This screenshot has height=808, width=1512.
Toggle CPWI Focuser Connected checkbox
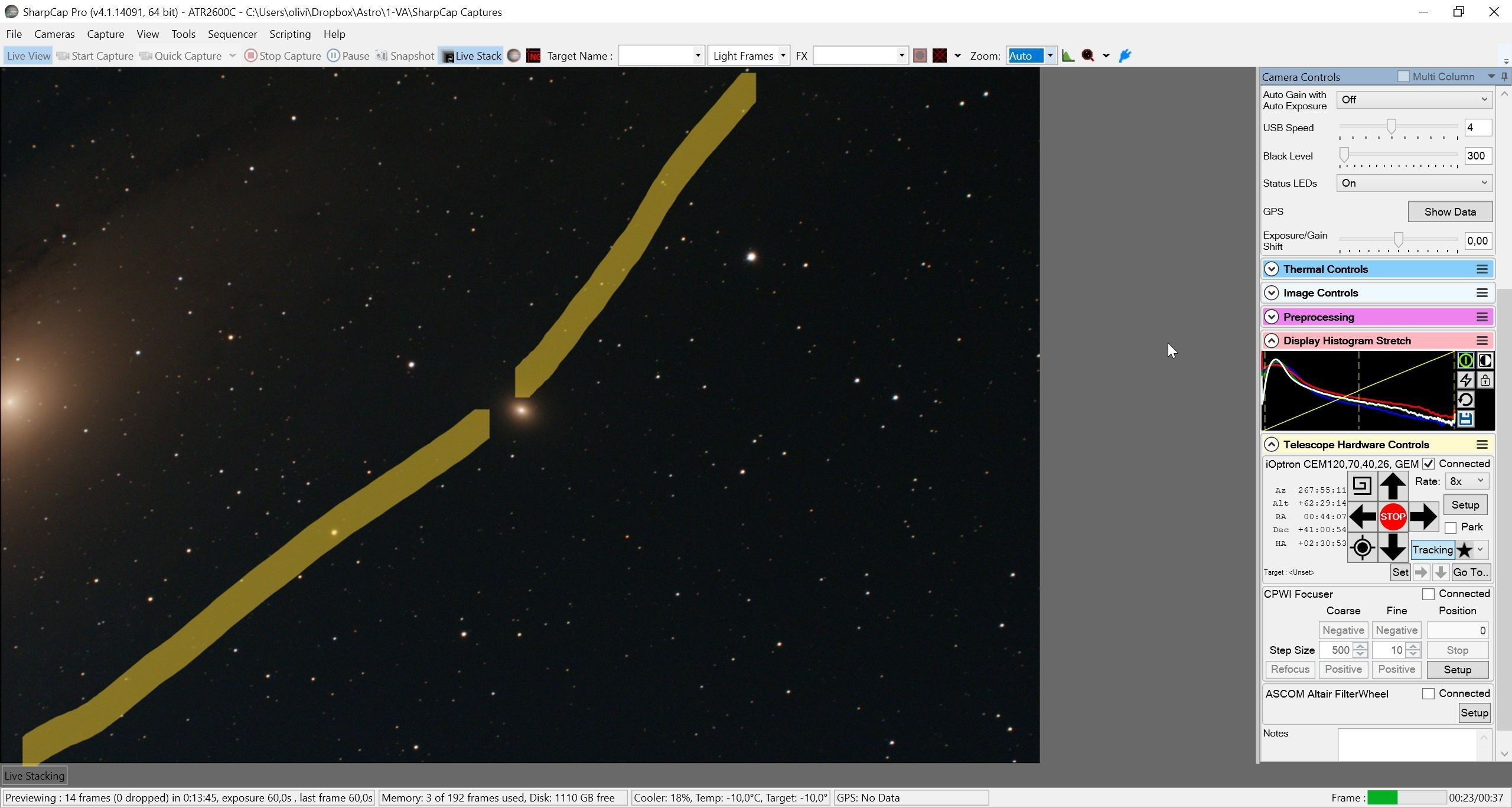point(1428,594)
